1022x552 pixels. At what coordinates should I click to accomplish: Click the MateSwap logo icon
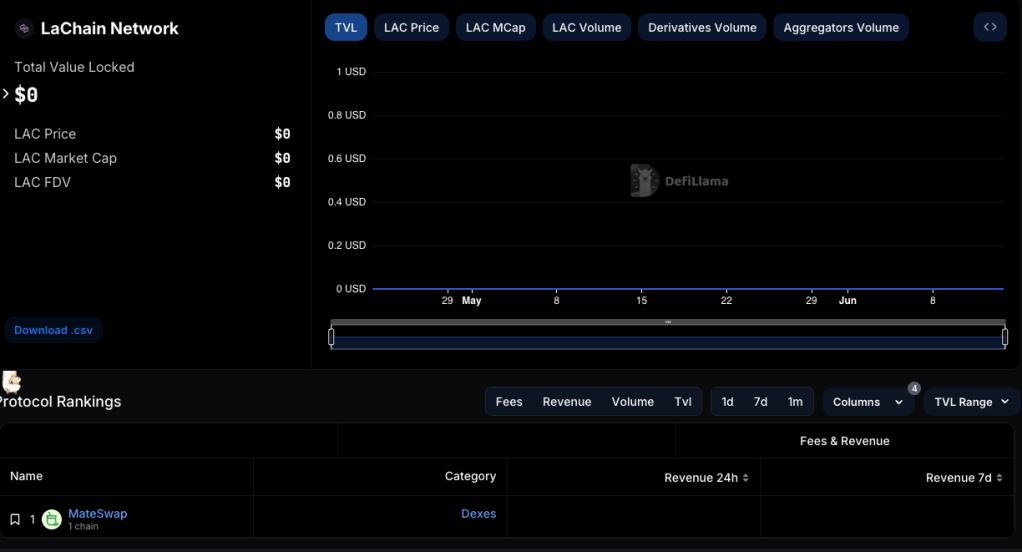(x=52, y=519)
